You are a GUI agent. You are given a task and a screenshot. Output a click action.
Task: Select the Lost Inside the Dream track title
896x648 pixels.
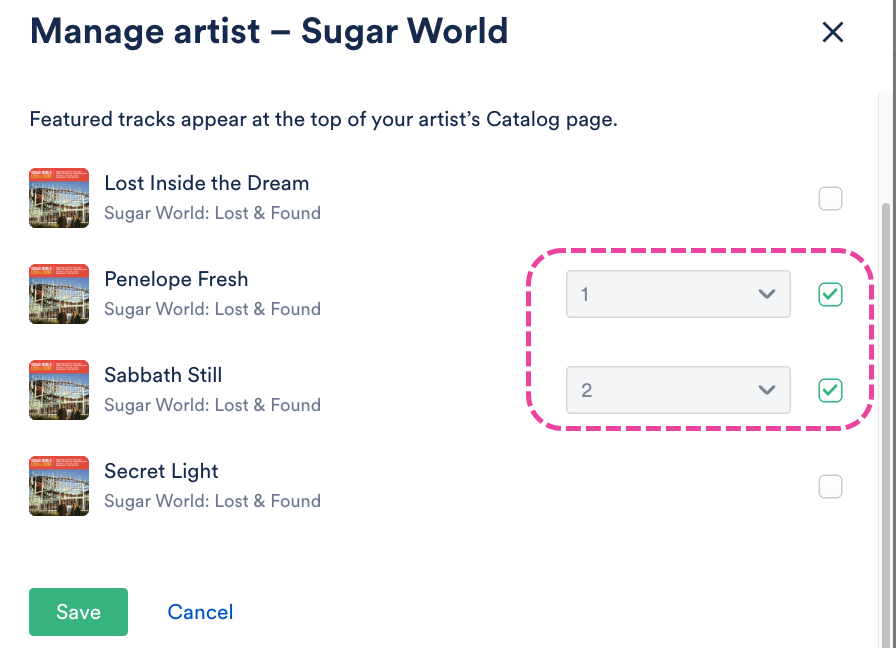[206, 184]
